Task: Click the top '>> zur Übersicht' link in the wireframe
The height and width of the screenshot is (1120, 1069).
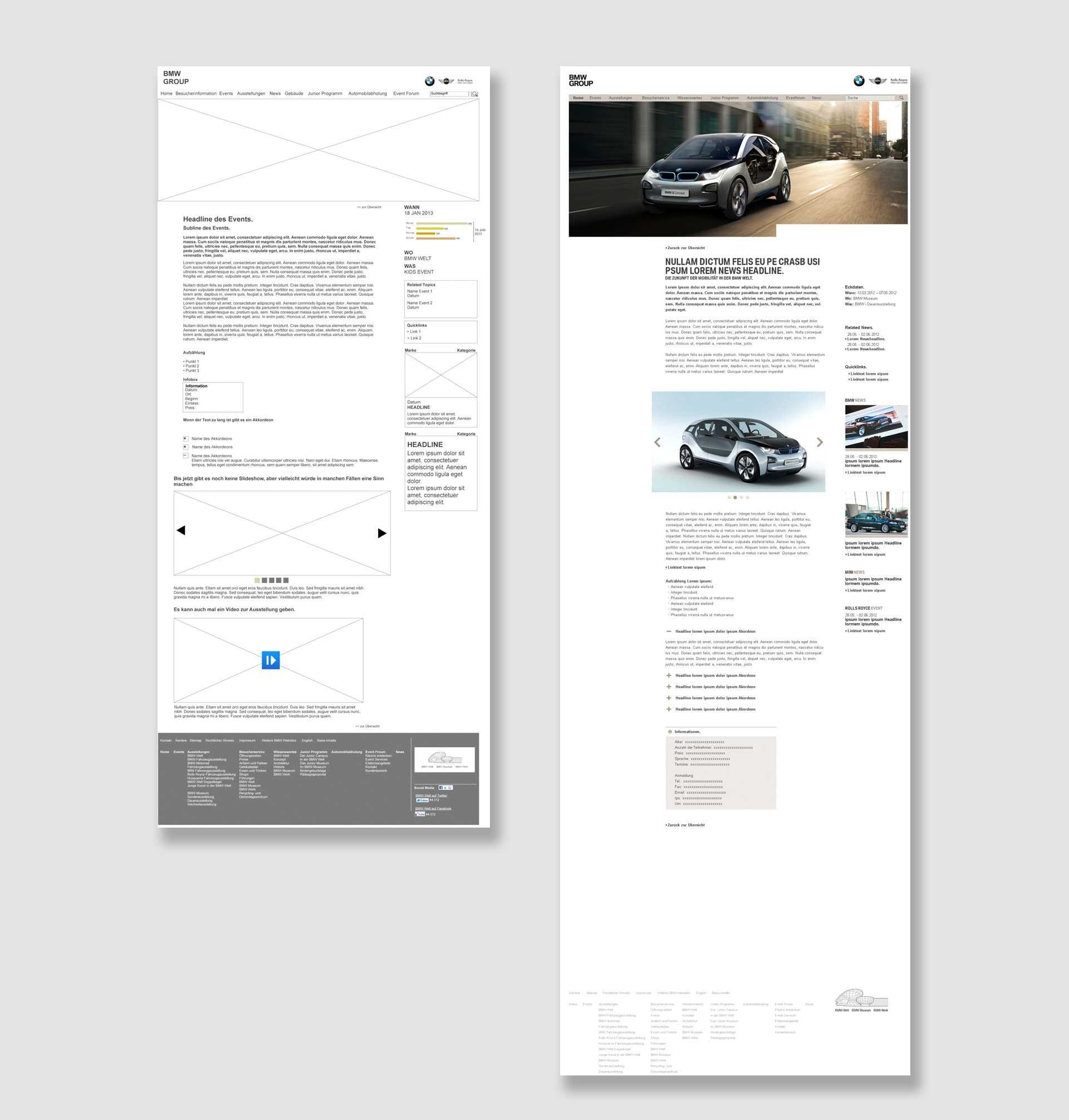Action: tap(369, 207)
